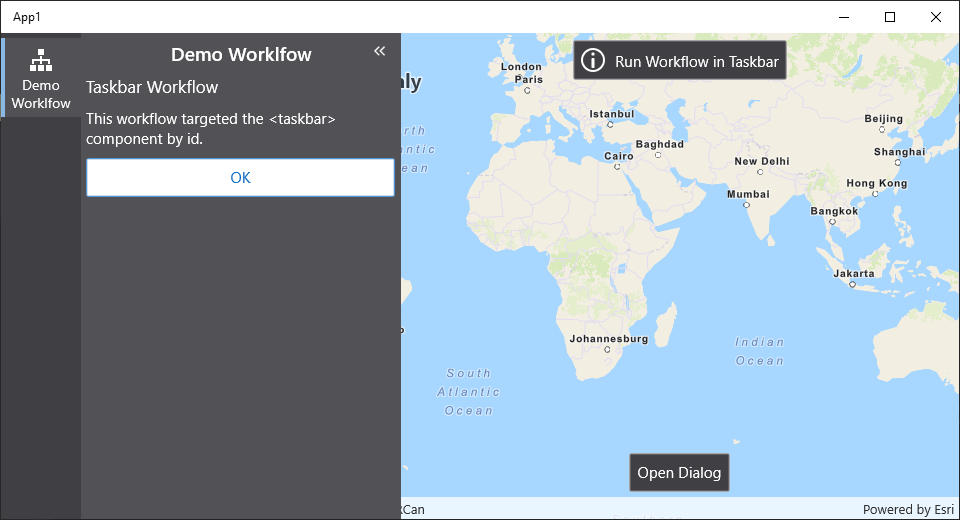Click the Beijing city marker on map
960x520 pixels.
pos(884,129)
